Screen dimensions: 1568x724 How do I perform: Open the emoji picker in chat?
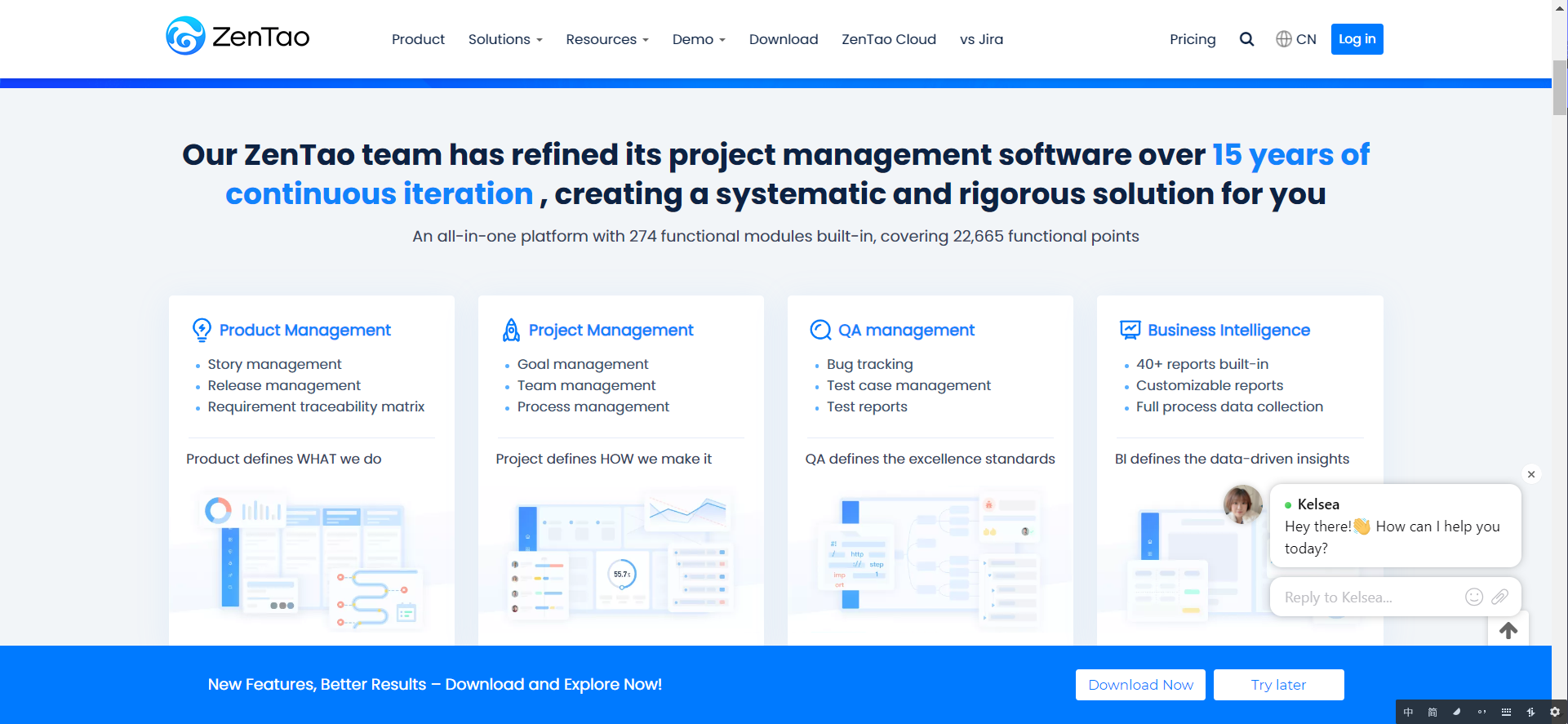(1474, 597)
